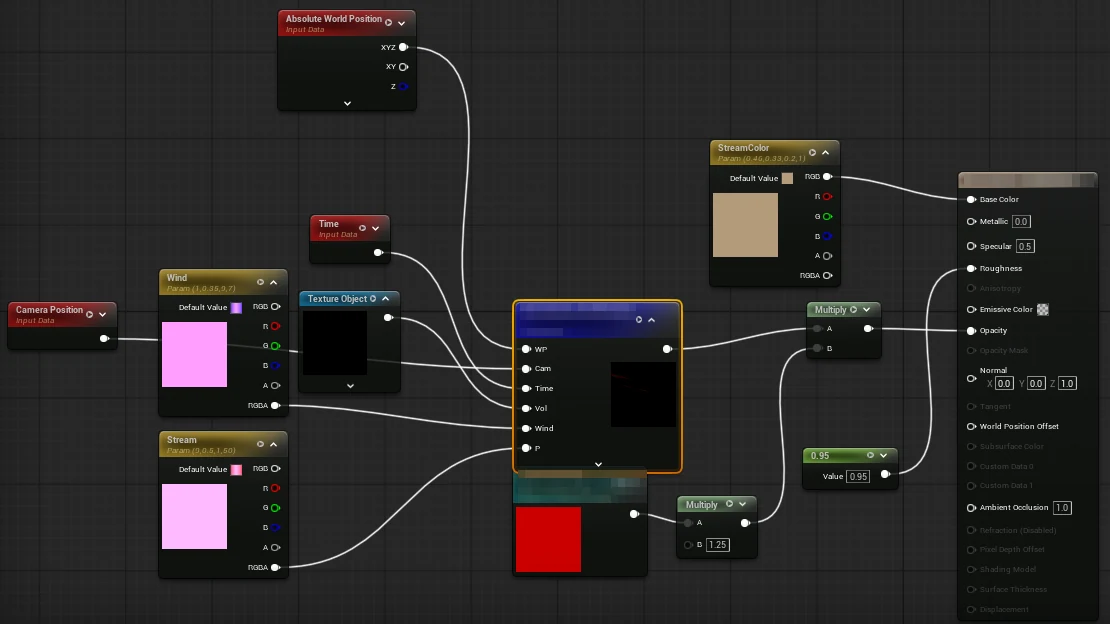Viewport: 1110px width, 624px height.
Task: Click the upper Multiply node output pin
Action: pos(868,329)
